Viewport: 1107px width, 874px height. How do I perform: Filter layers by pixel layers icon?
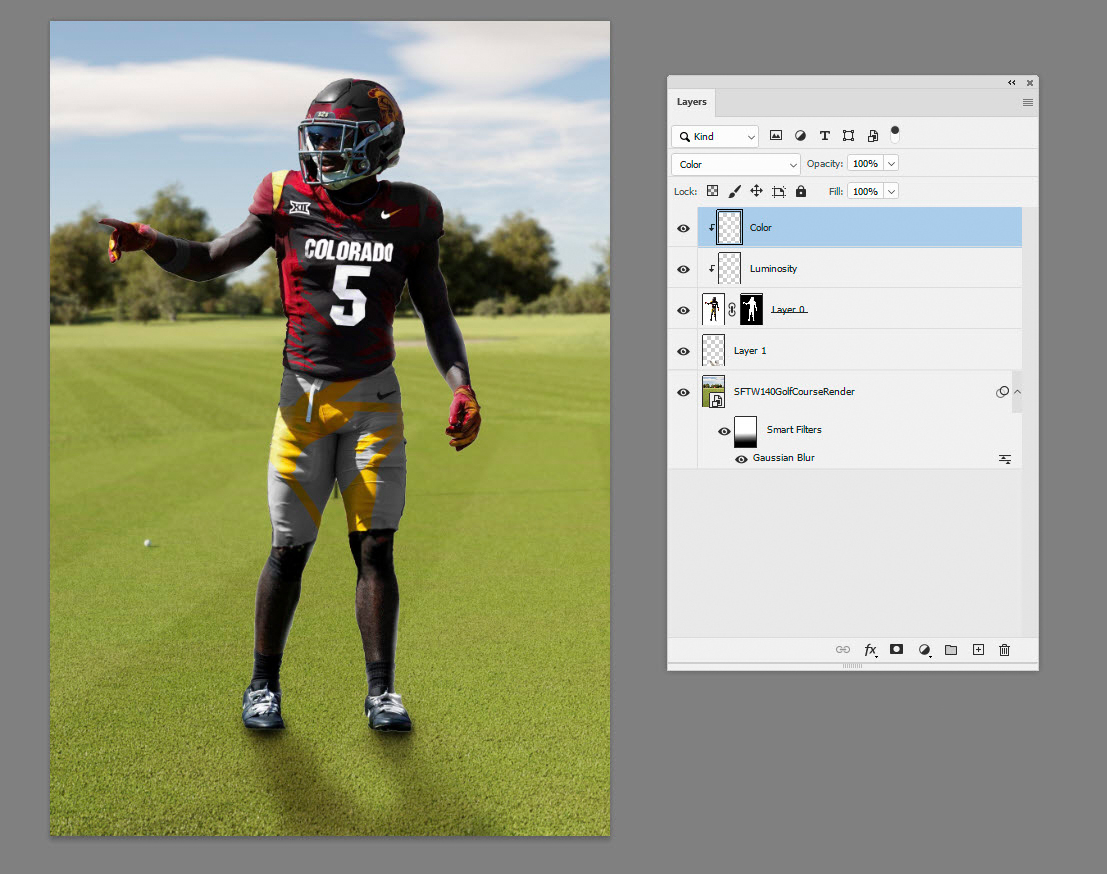[x=776, y=136]
